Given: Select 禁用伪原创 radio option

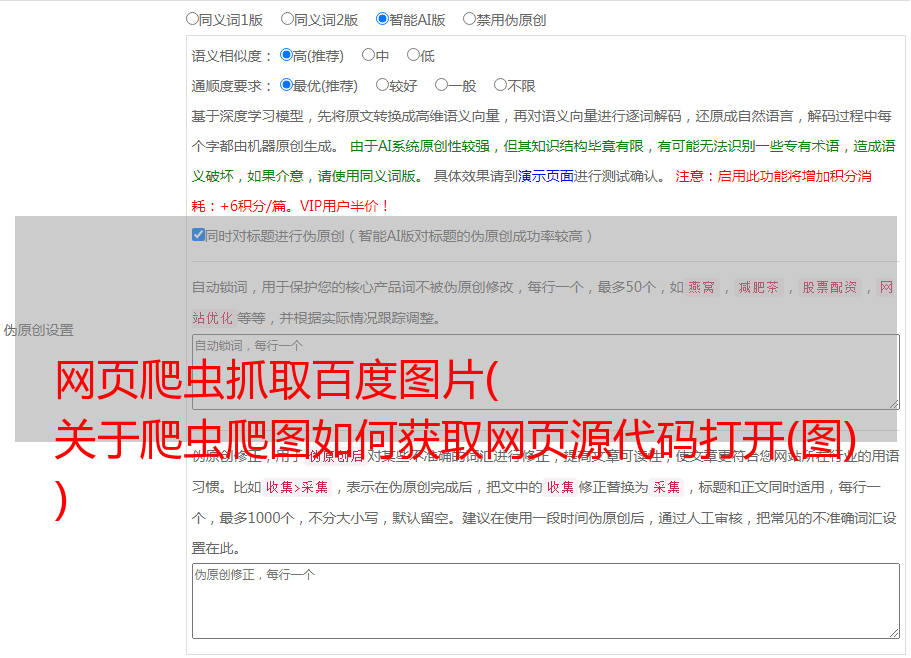Looking at the screenshot, I should [x=469, y=19].
